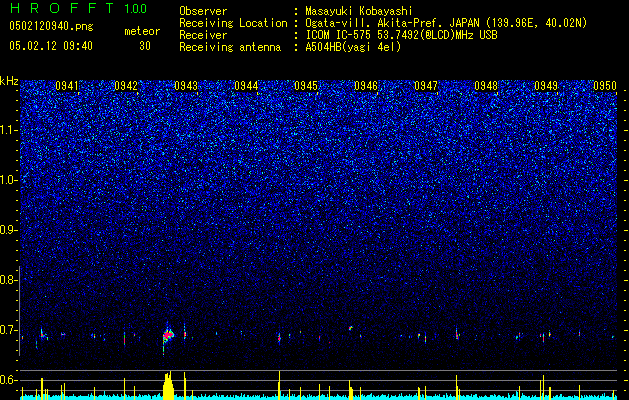Viewport: 629px width, 400px height.
Task: Click antenna A504HB(yagi 4el) text
Action: click(353, 47)
